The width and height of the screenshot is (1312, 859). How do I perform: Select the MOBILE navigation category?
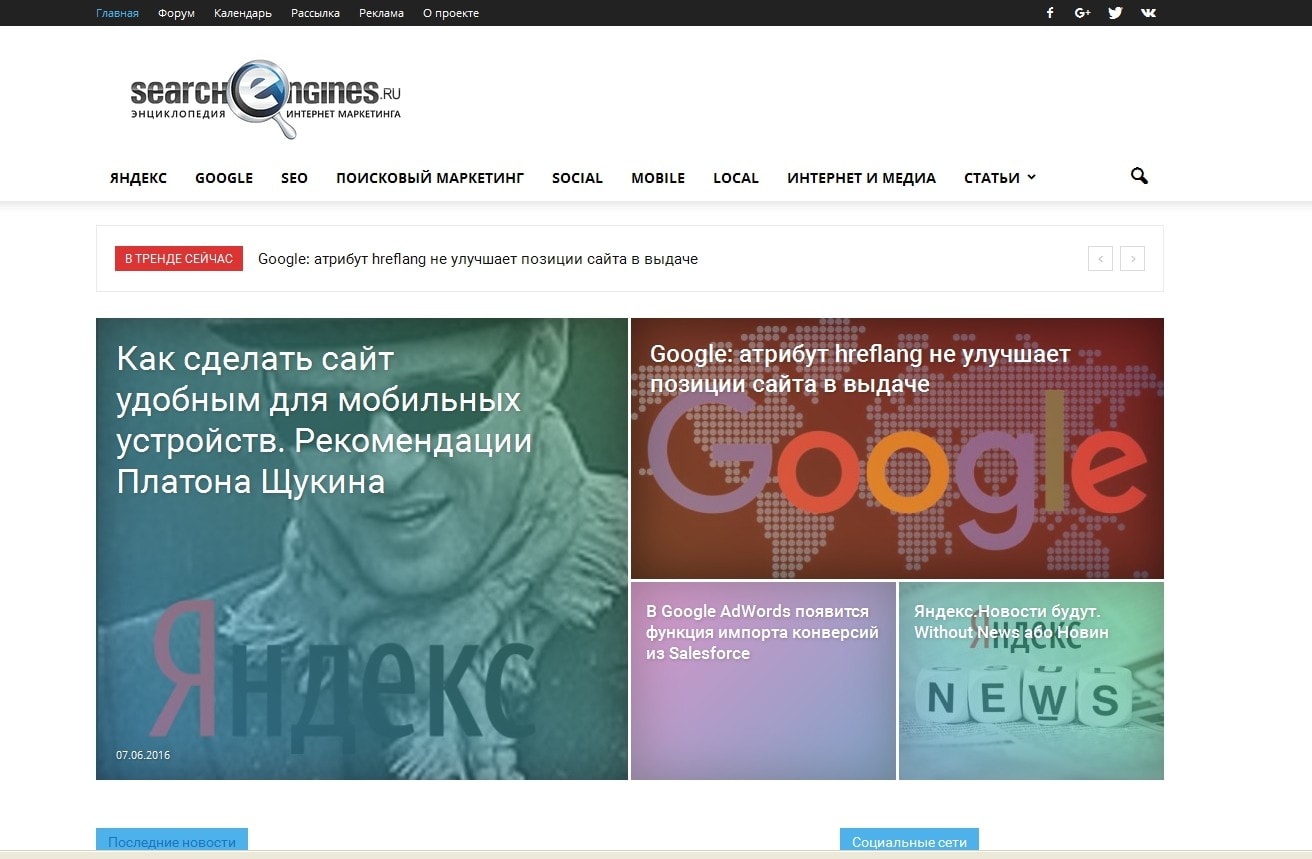click(658, 178)
